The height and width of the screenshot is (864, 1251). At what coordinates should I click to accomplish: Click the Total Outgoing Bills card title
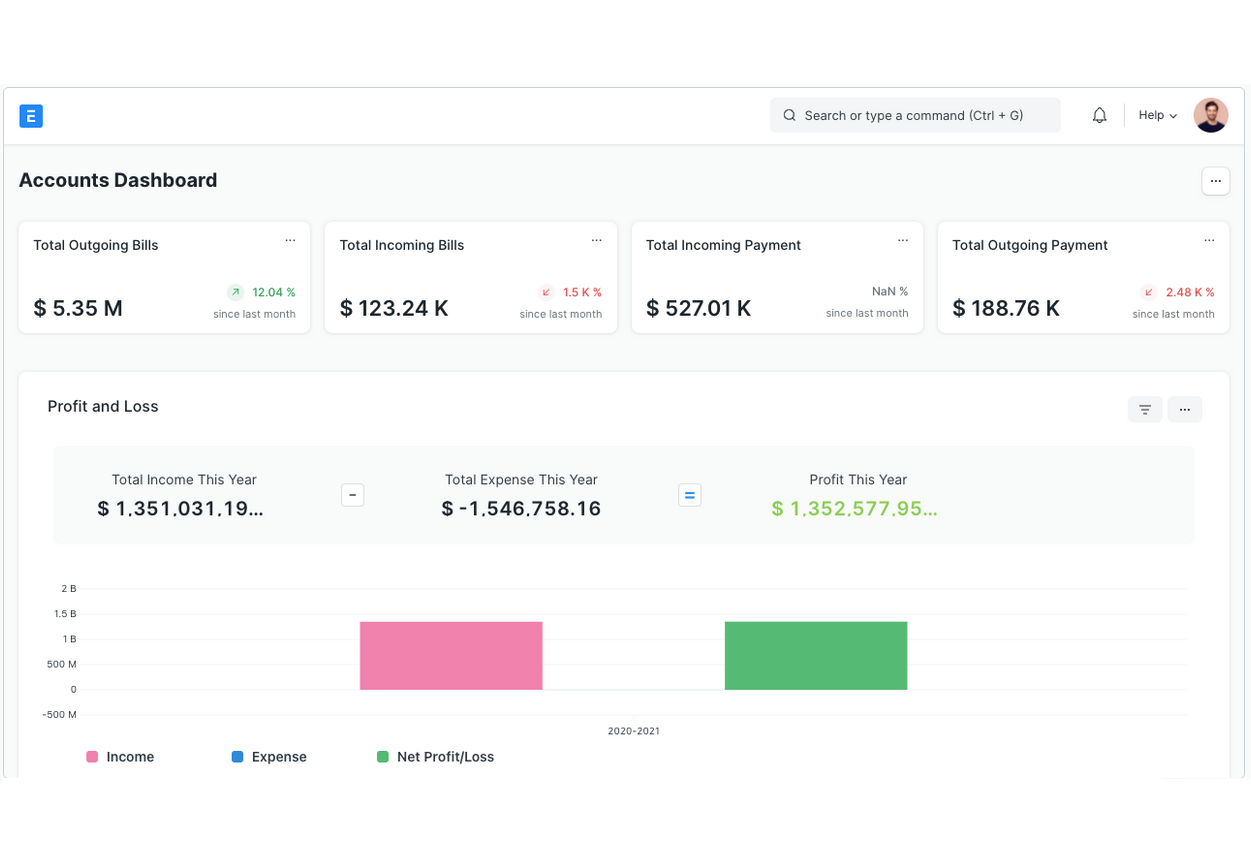tap(96, 245)
